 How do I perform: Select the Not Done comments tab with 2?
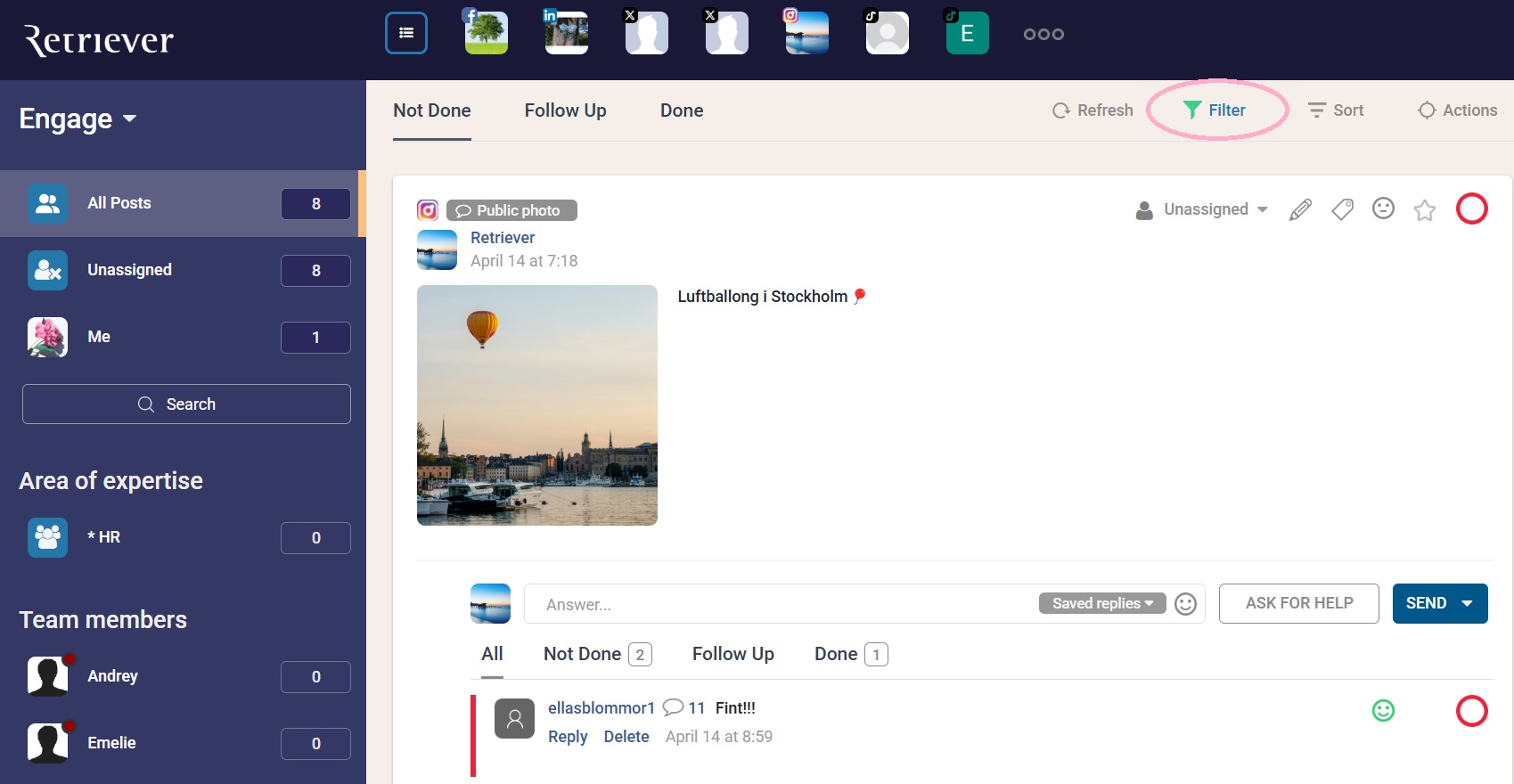point(598,654)
